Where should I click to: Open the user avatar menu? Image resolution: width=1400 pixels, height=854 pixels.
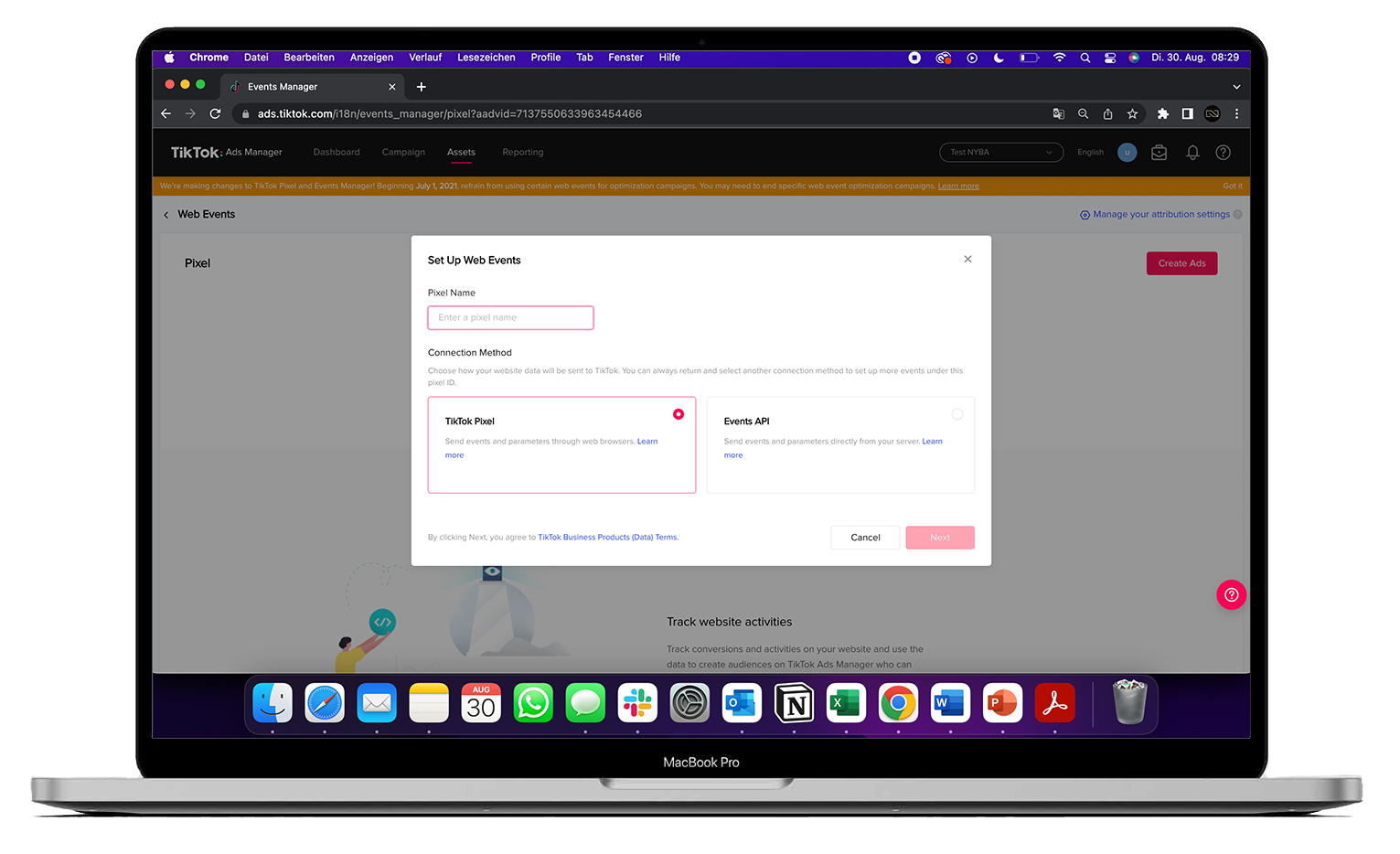tap(1127, 153)
